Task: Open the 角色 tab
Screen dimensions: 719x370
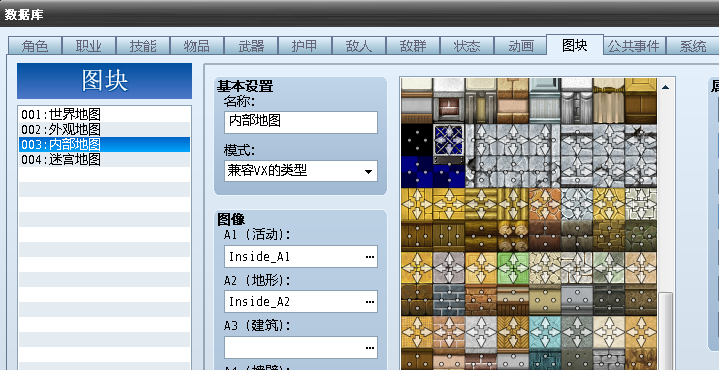Action: (x=34, y=46)
